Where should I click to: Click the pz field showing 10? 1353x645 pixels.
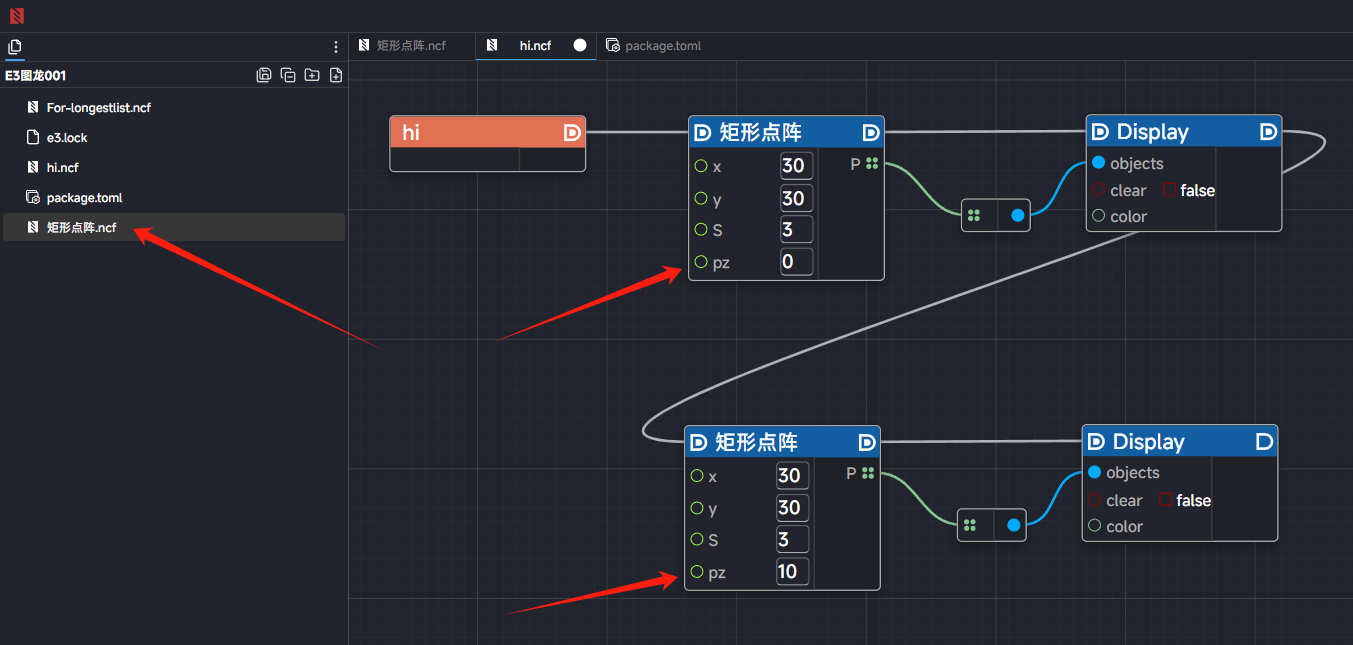coord(792,572)
